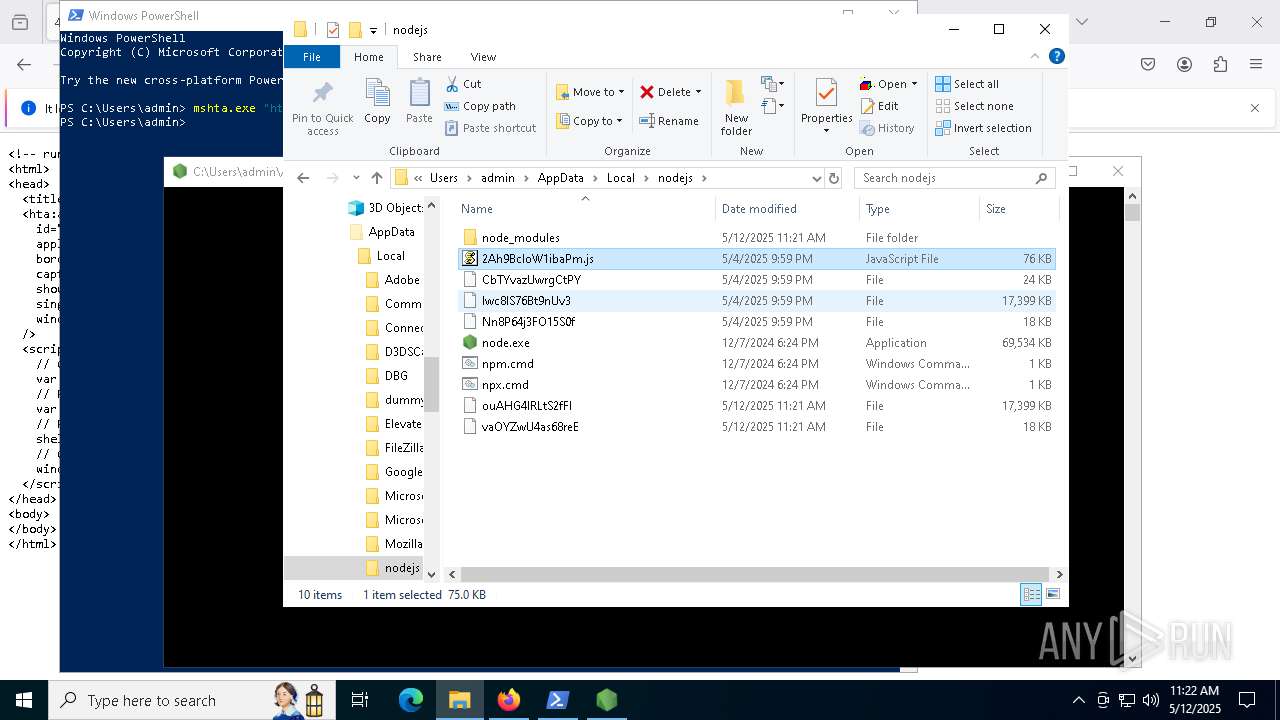
Task: Navigate Back in Explorer
Action: pos(303,178)
